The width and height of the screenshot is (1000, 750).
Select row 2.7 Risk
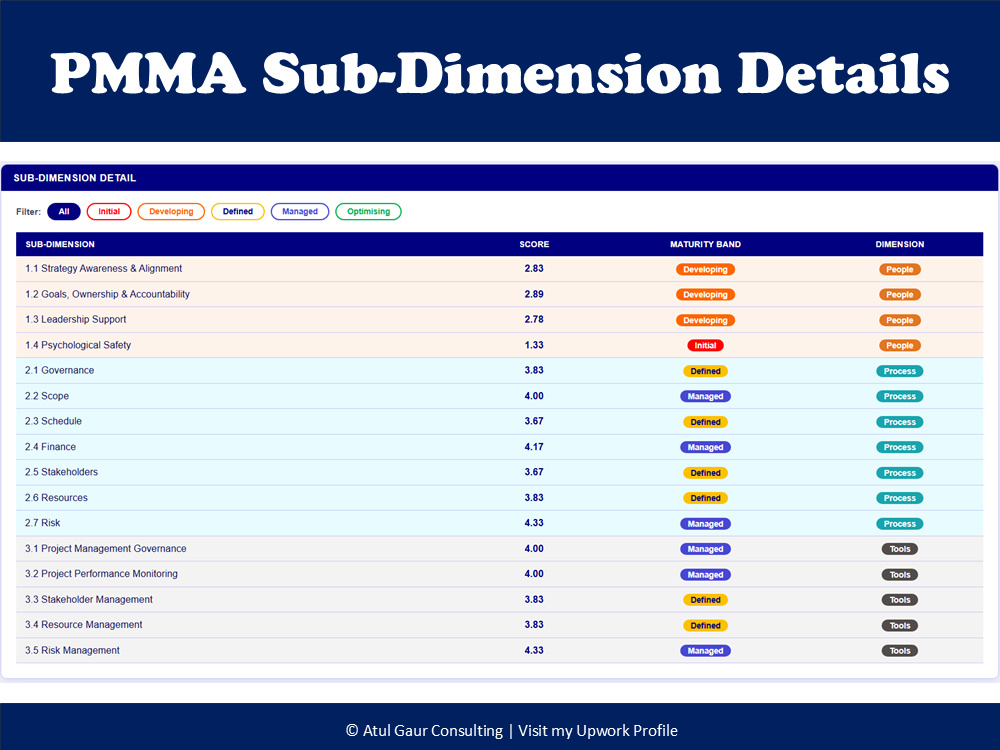499,523
